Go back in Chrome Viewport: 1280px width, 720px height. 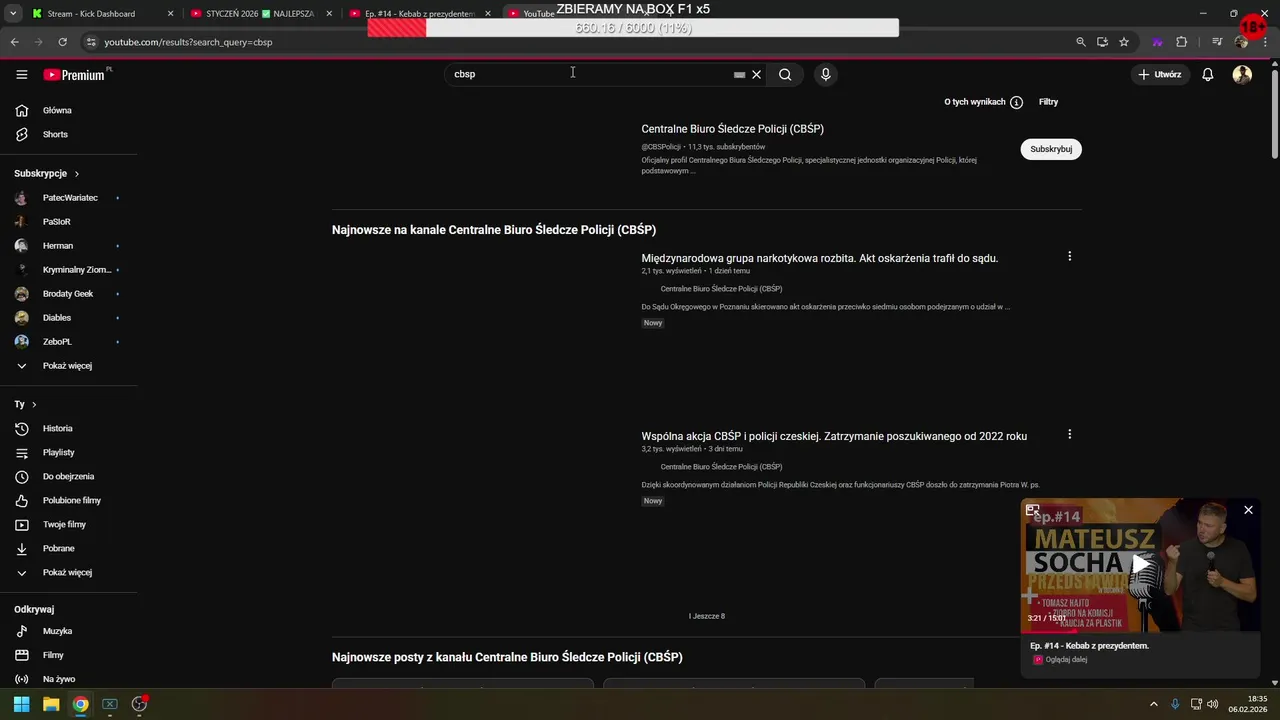[14, 42]
